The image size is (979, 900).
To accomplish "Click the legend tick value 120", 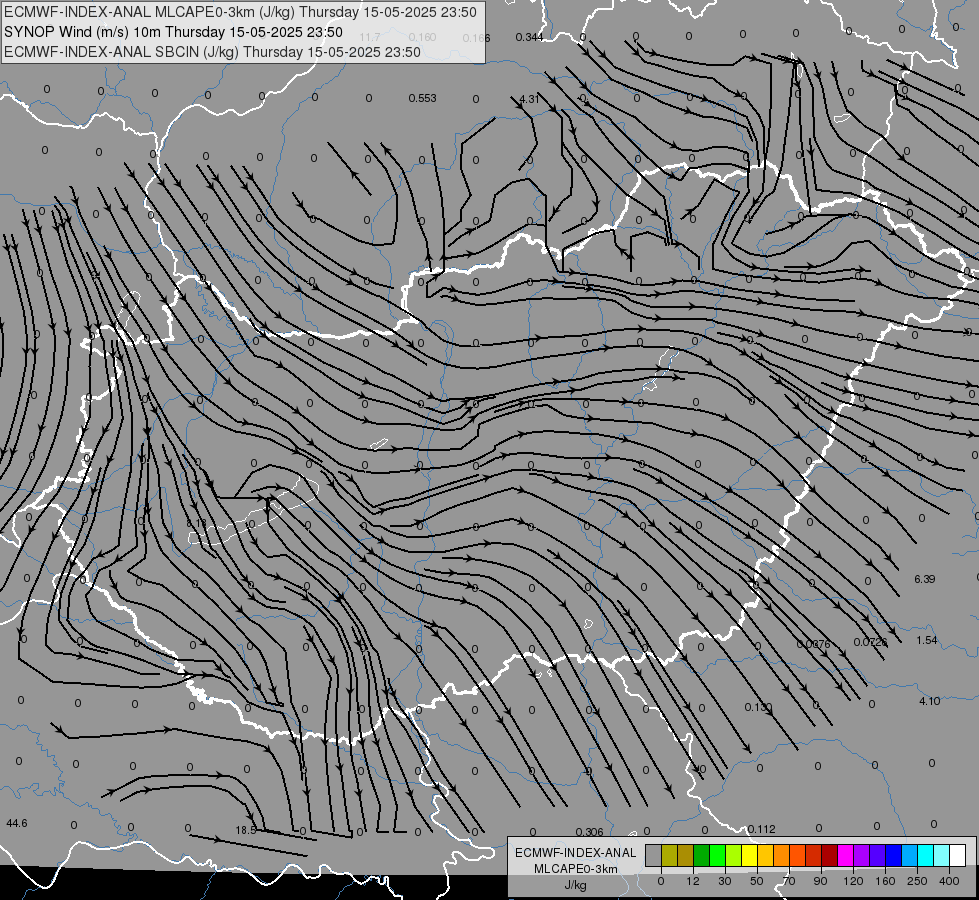I will tap(853, 881).
